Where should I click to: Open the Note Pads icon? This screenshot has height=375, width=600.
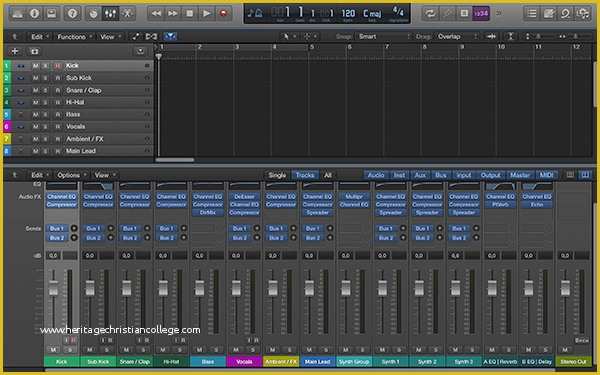tap(548, 14)
